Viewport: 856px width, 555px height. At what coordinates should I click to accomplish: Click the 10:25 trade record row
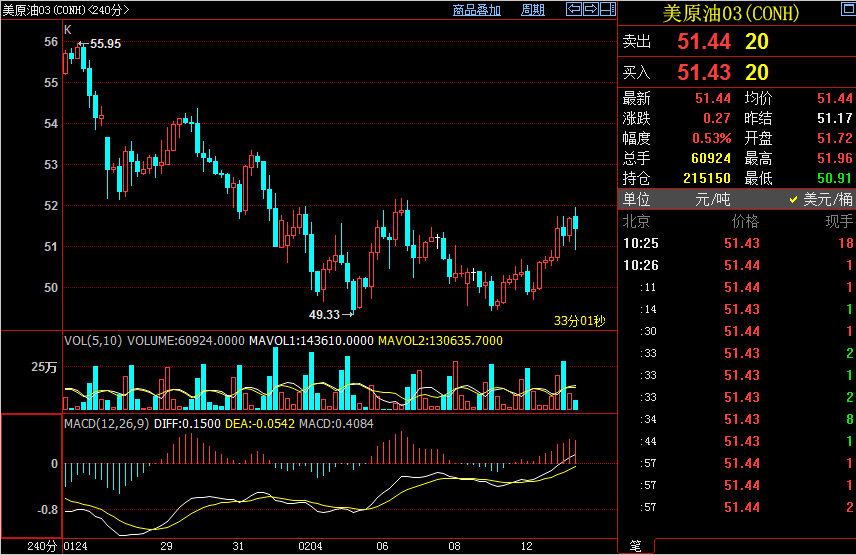737,243
